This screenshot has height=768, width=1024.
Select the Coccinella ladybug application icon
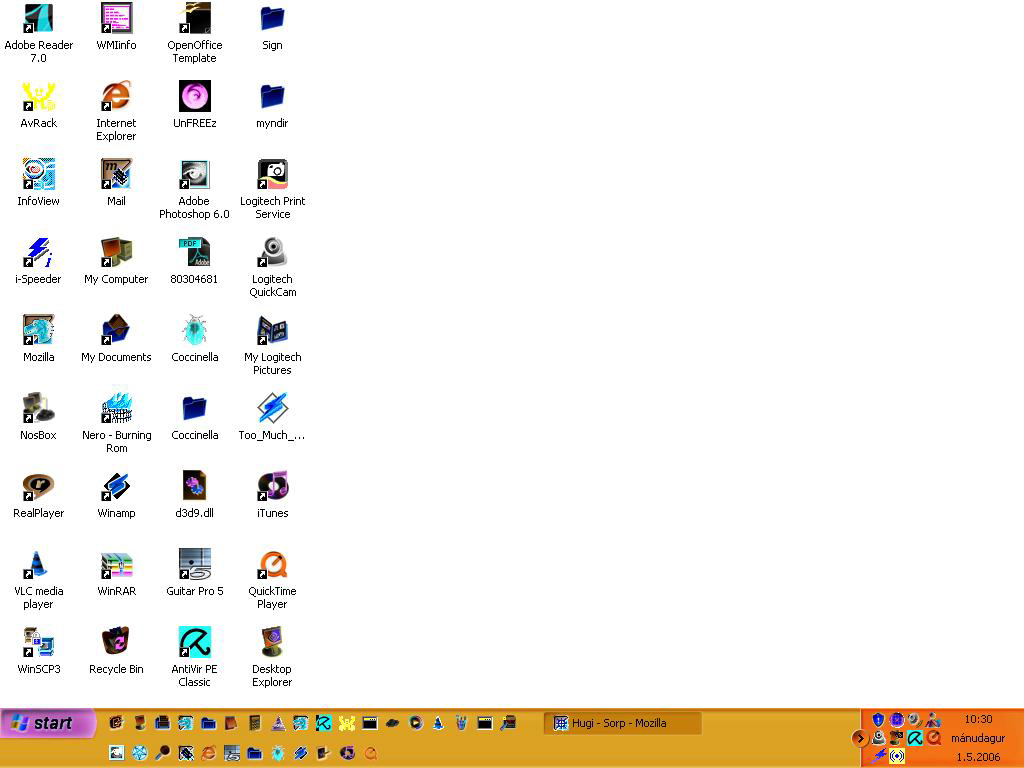pyautogui.click(x=195, y=338)
